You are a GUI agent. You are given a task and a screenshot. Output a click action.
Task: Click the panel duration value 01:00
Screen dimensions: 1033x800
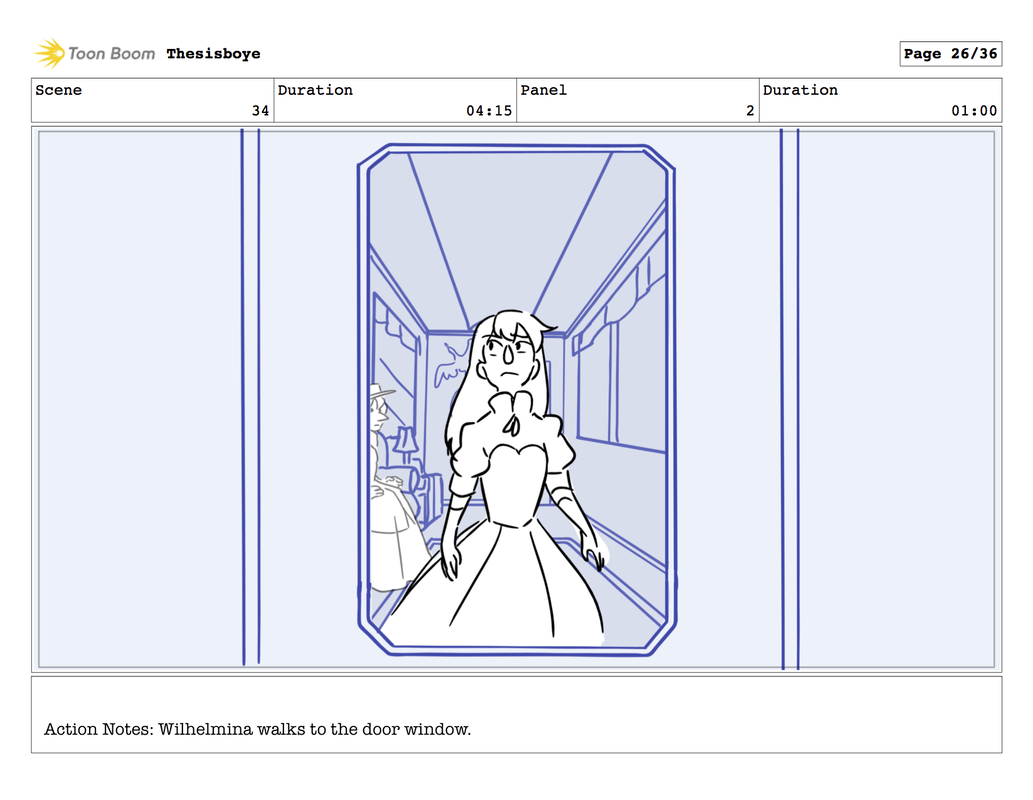974,111
